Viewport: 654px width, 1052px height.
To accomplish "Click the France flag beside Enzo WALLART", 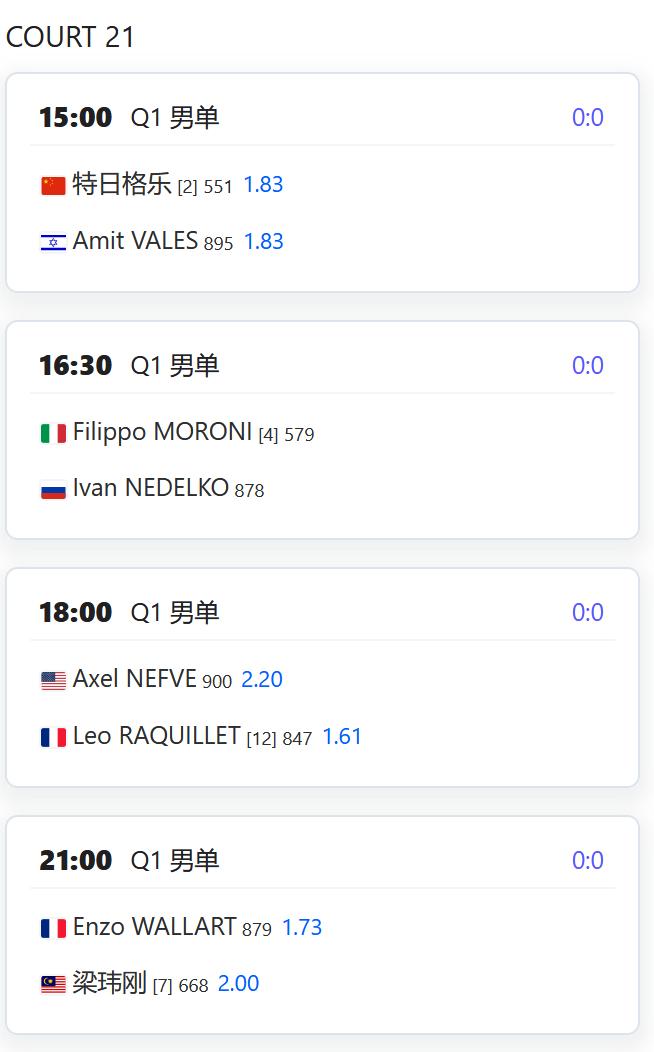I will [x=53, y=928].
